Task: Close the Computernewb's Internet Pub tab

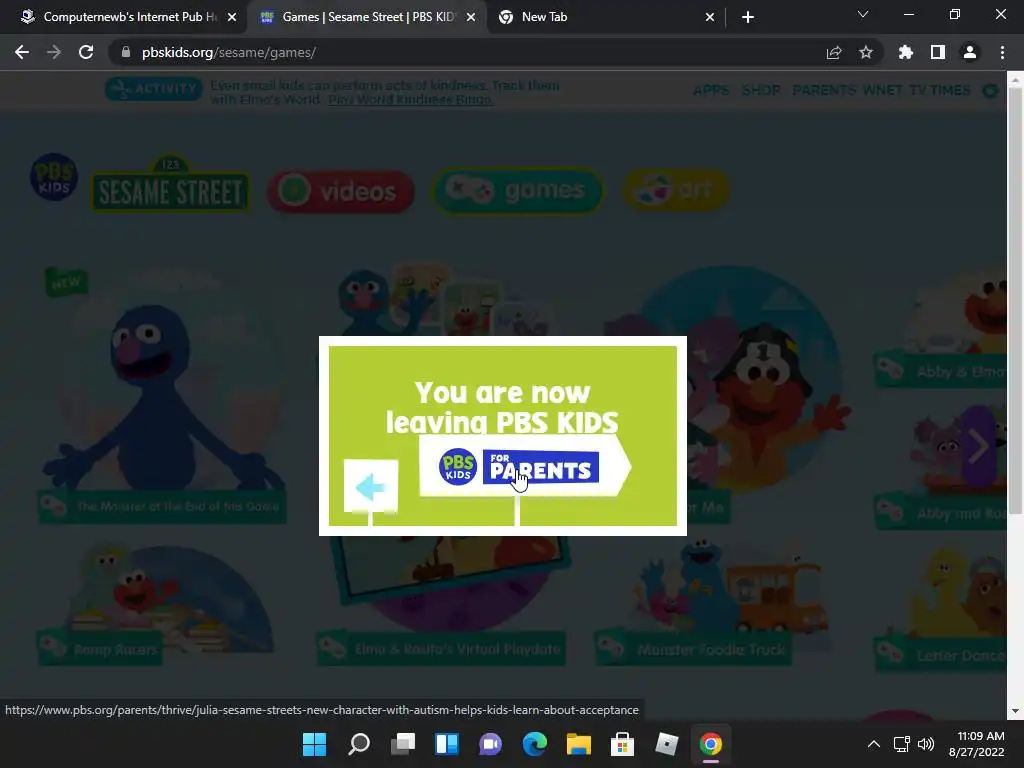Action: (x=232, y=17)
